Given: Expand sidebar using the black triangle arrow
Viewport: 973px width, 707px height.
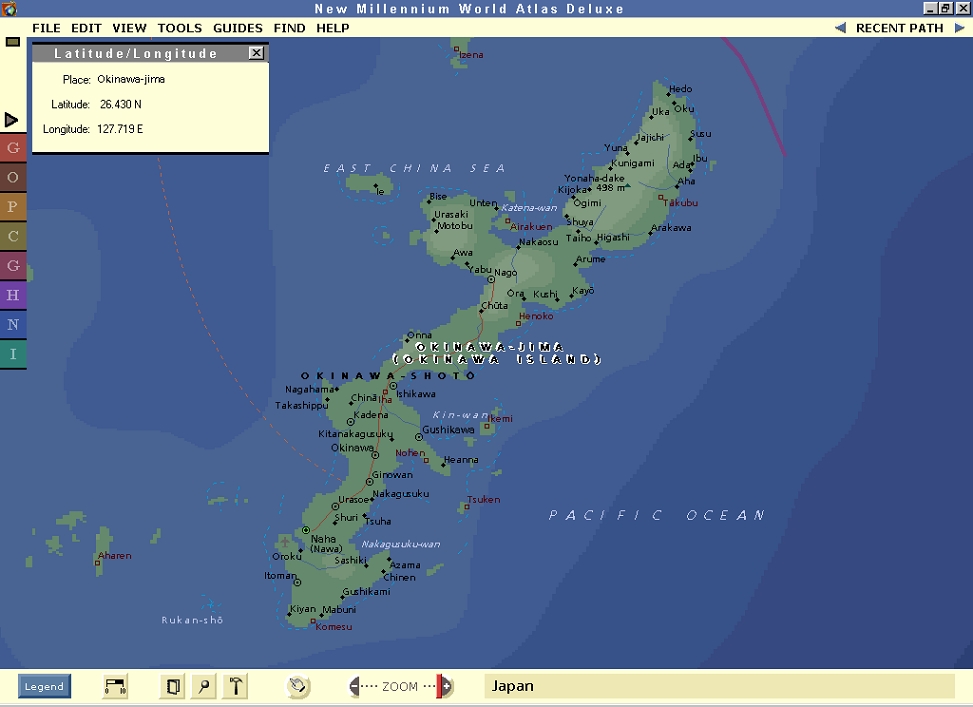Looking at the screenshot, I should (x=11, y=120).
